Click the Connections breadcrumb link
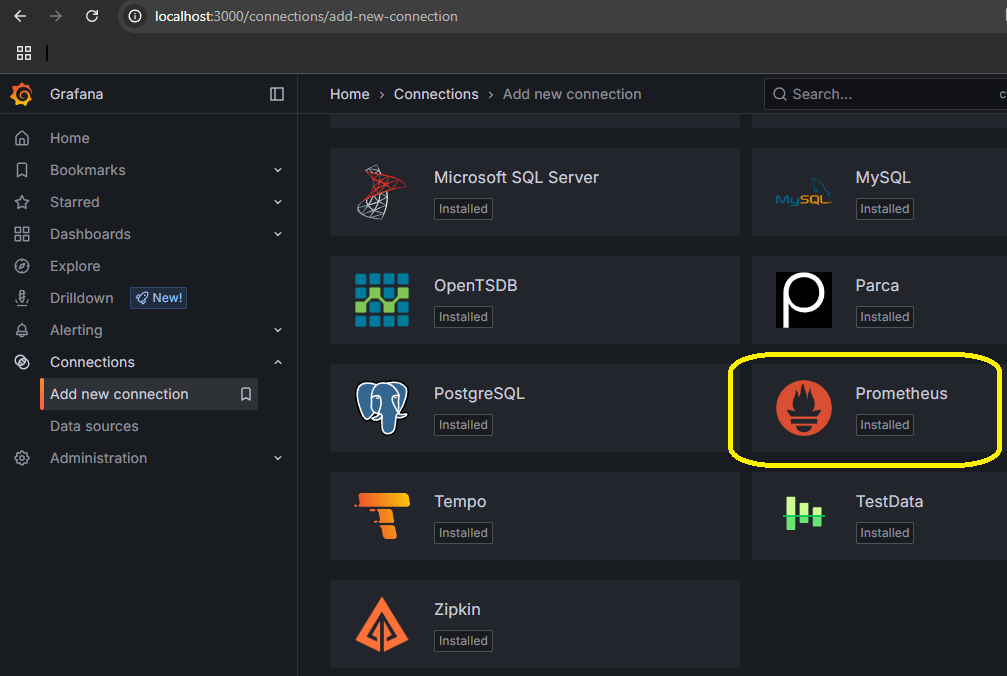Image resolution: width=1007 pixels, height=676 pixels. [x=436, y=94]
